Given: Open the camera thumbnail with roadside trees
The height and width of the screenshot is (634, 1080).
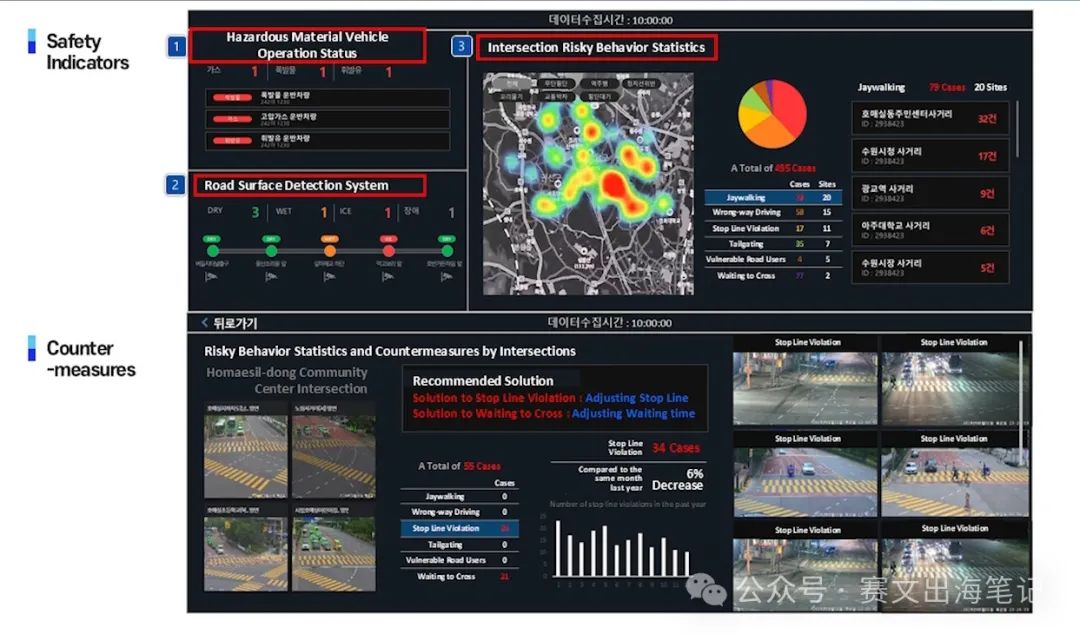Looking at the screenshot, I should coord(245,554).
